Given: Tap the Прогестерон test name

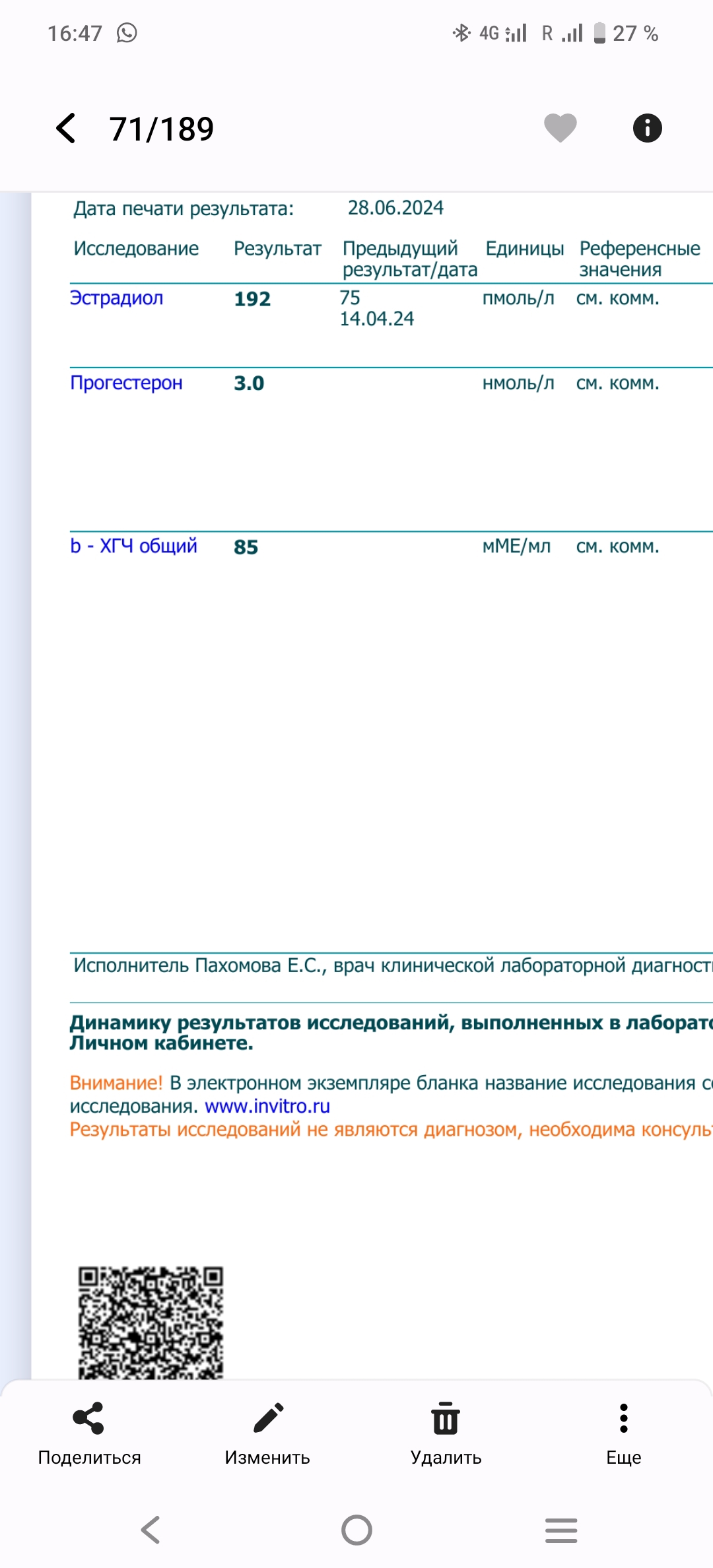Looking at the screenshot, I should point(126,383).
